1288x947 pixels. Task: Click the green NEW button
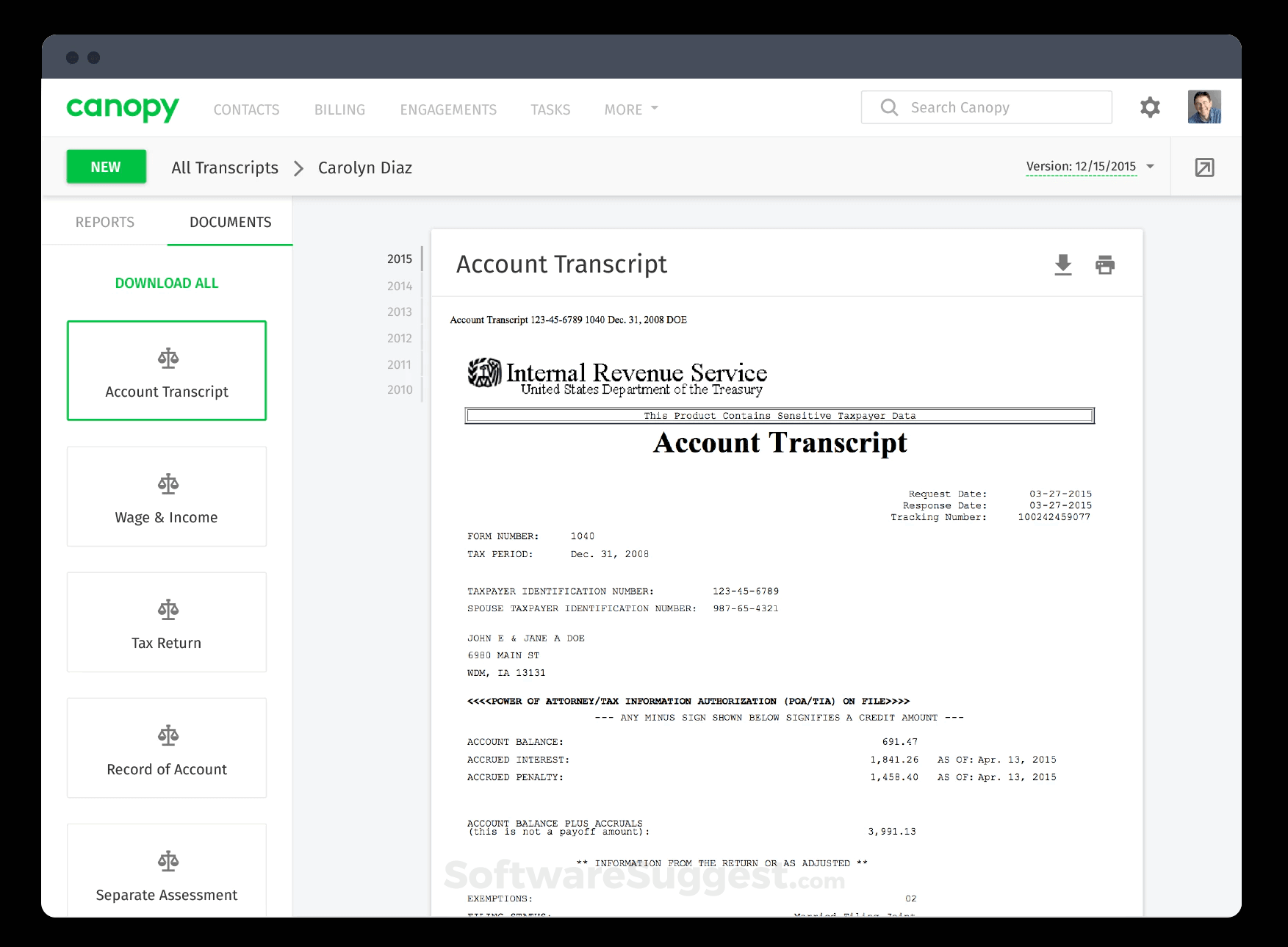(x=106, y=166)
